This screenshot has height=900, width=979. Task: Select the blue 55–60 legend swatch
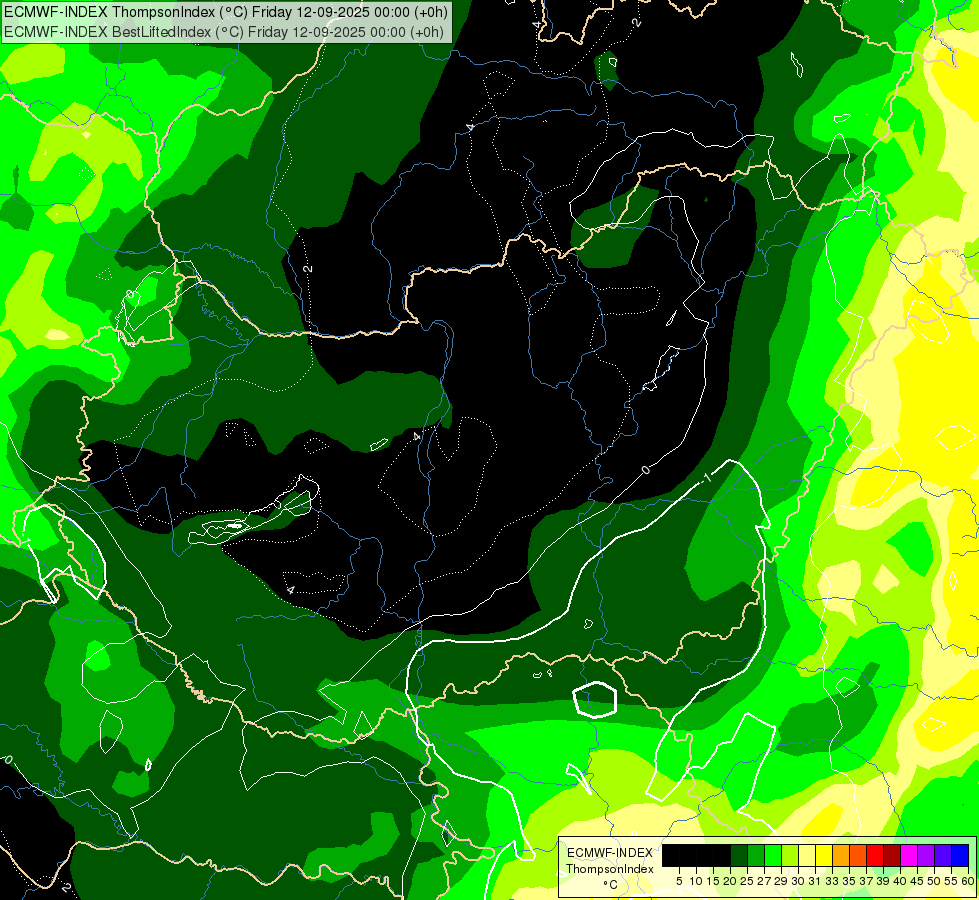coord(960,855)
